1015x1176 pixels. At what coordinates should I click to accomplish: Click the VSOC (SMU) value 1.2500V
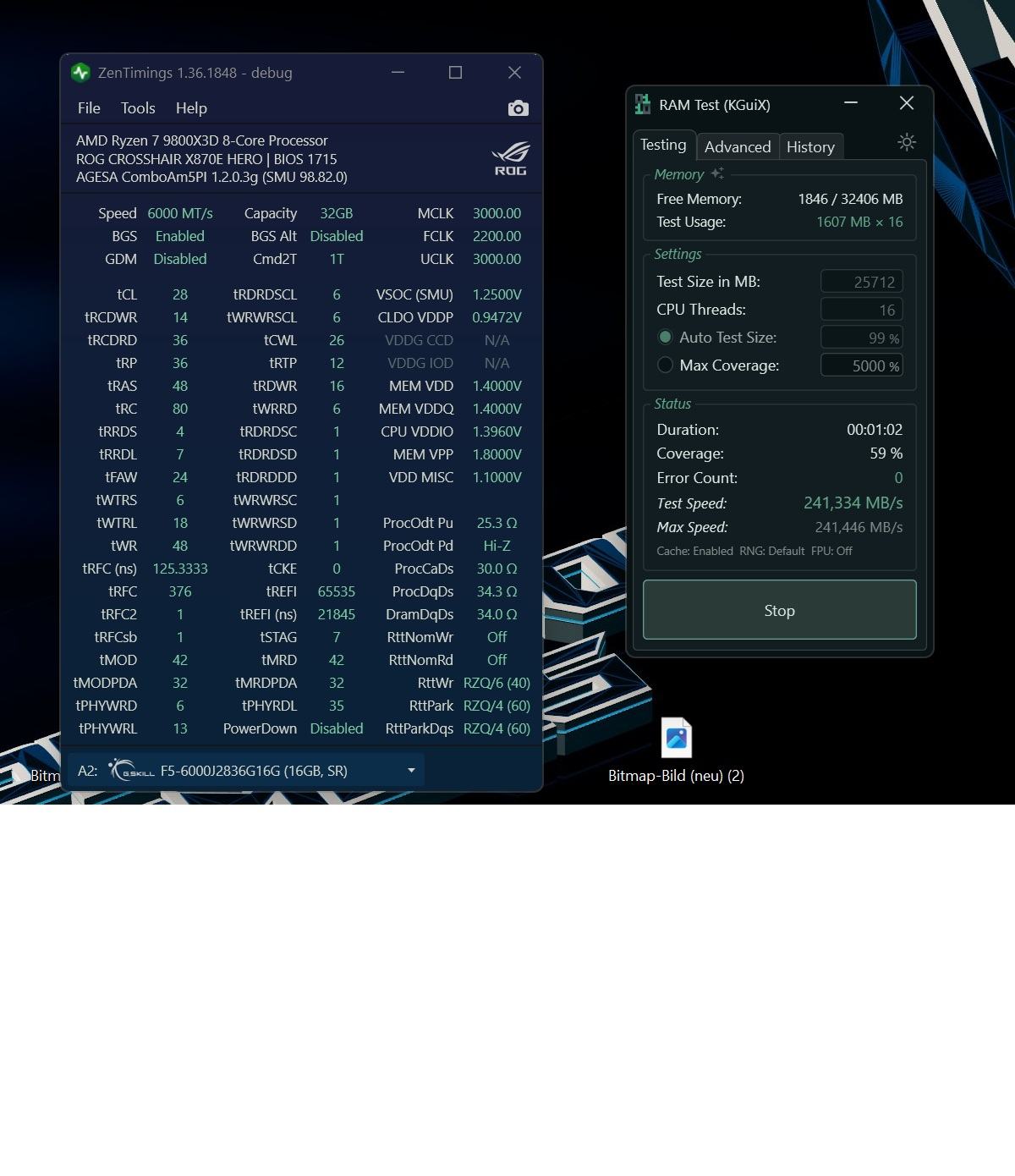[497, 294]
